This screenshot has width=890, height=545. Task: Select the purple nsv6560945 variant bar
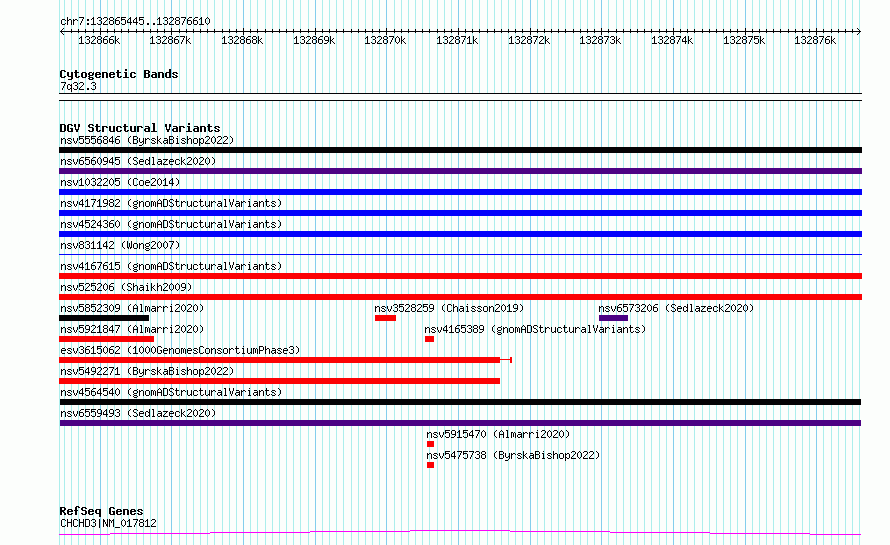point(460,171)
